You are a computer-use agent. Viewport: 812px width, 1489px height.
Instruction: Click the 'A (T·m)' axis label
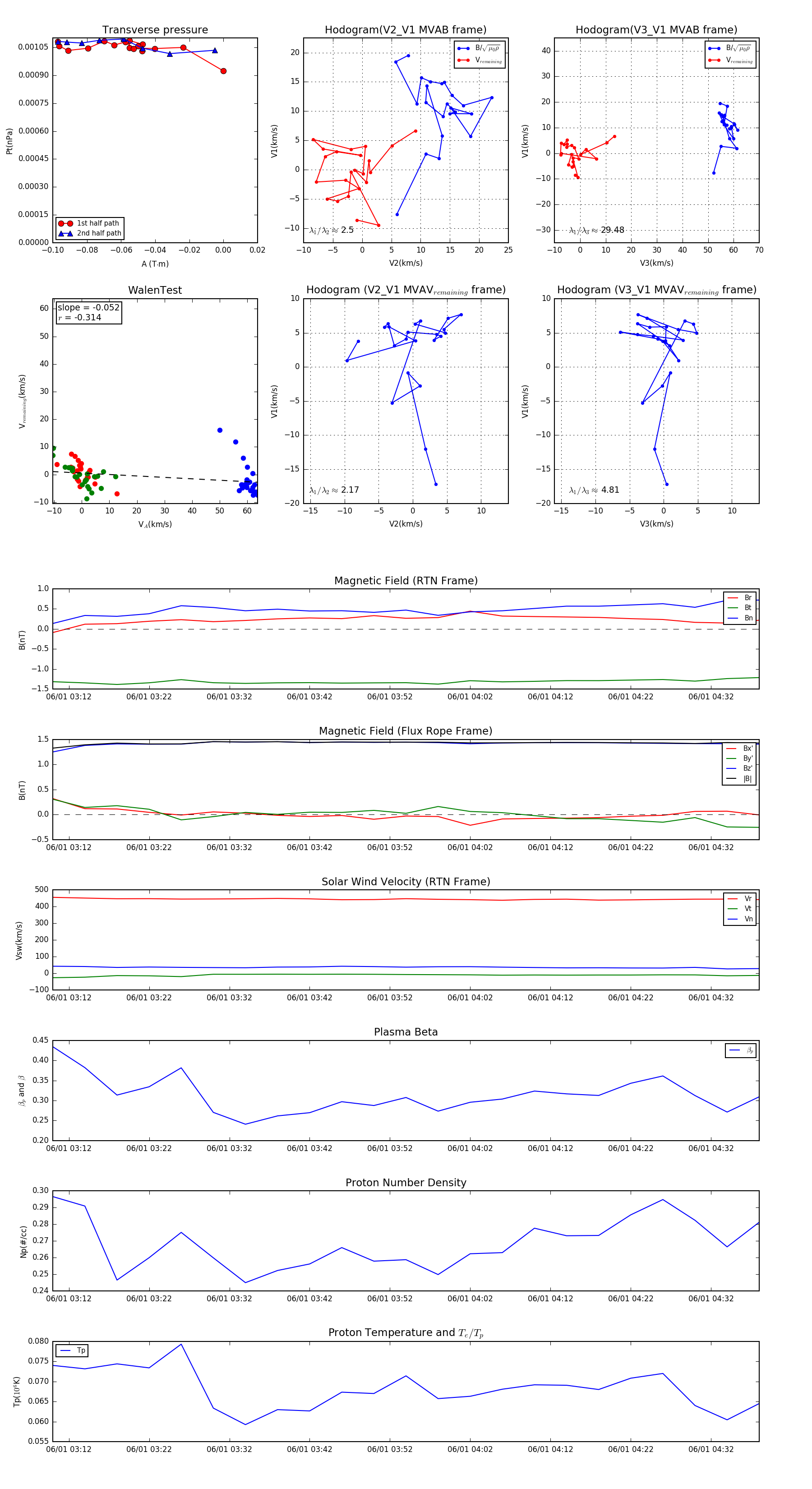coord(155,264)
